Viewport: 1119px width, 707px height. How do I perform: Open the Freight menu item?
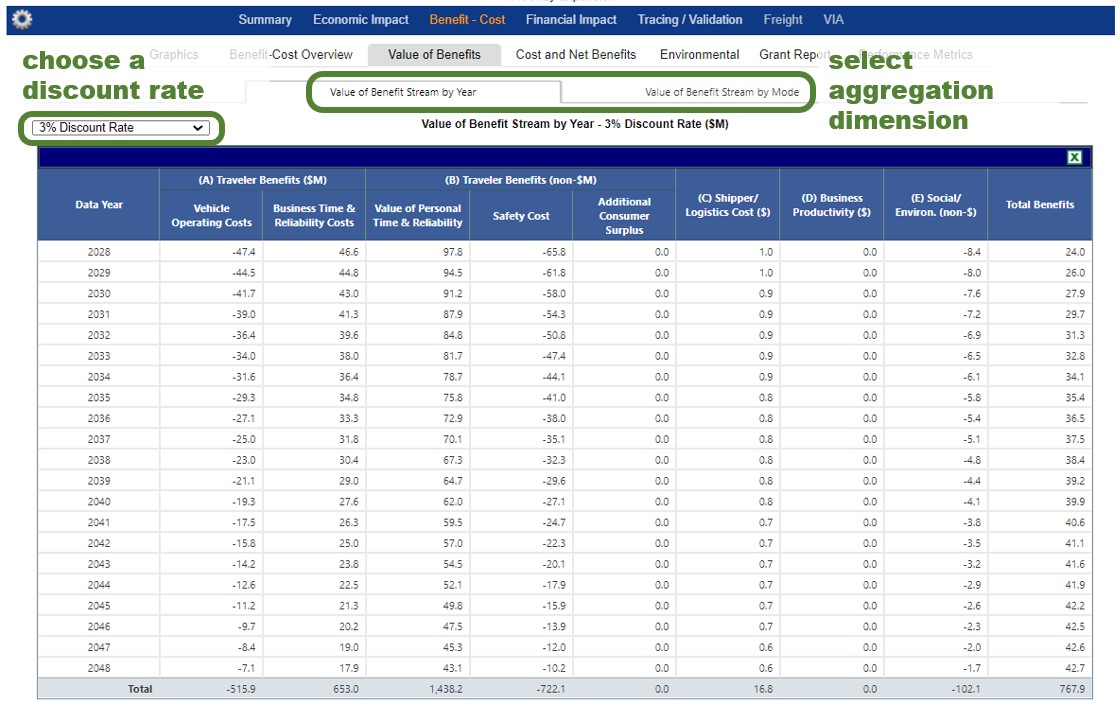click(783, 20)
